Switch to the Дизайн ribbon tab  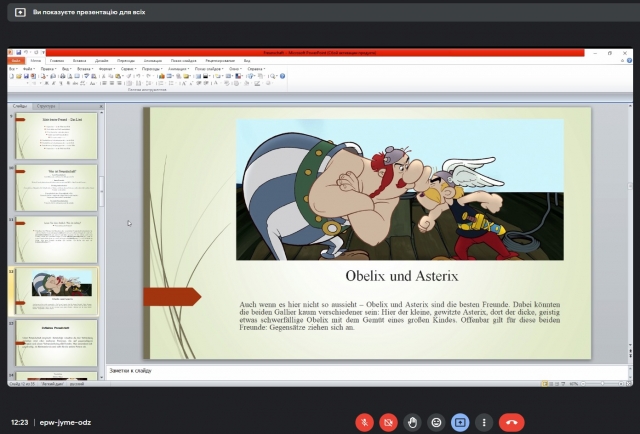102,61
